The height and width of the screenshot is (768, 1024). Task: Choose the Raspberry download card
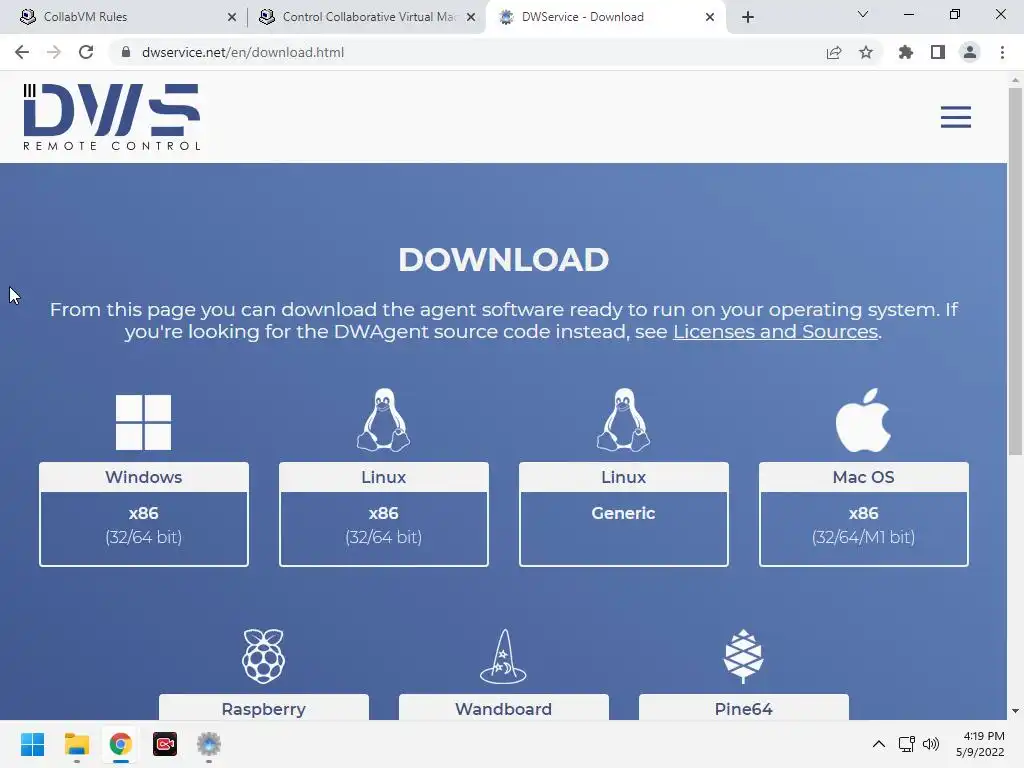tap(264, 707)
